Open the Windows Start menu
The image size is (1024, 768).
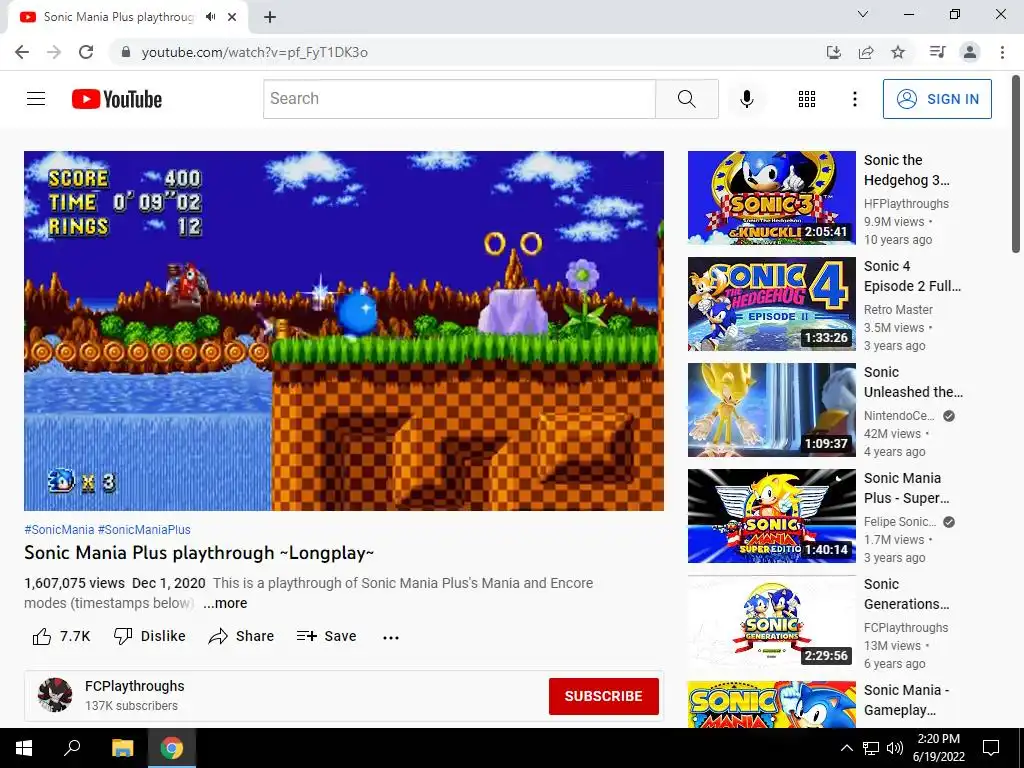pos(24,748)
